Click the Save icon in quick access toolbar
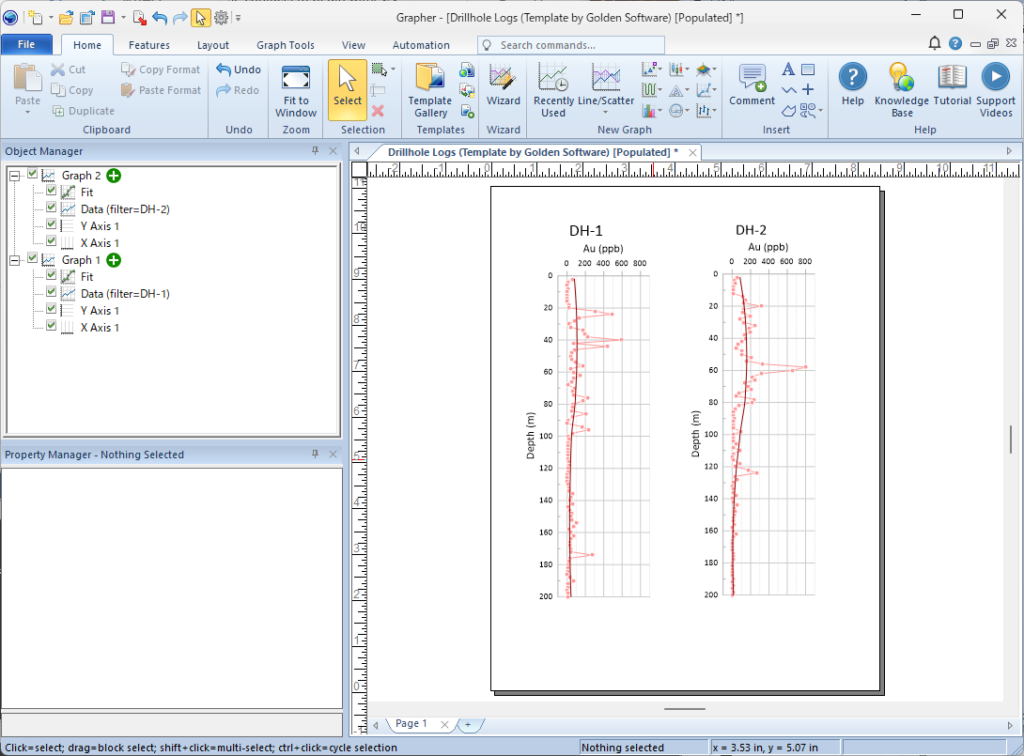 tap(108, 17)
